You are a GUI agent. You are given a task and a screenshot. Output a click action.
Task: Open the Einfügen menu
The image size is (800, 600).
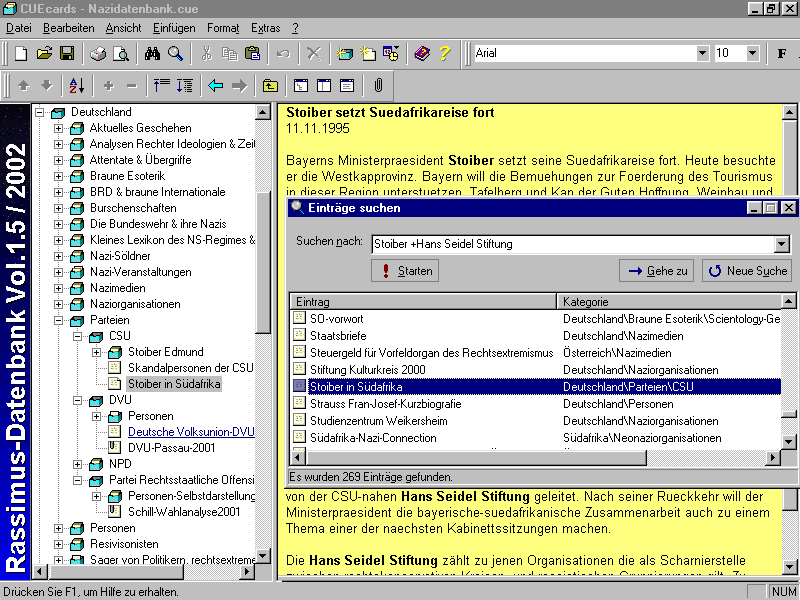click(x=174, y=28)
